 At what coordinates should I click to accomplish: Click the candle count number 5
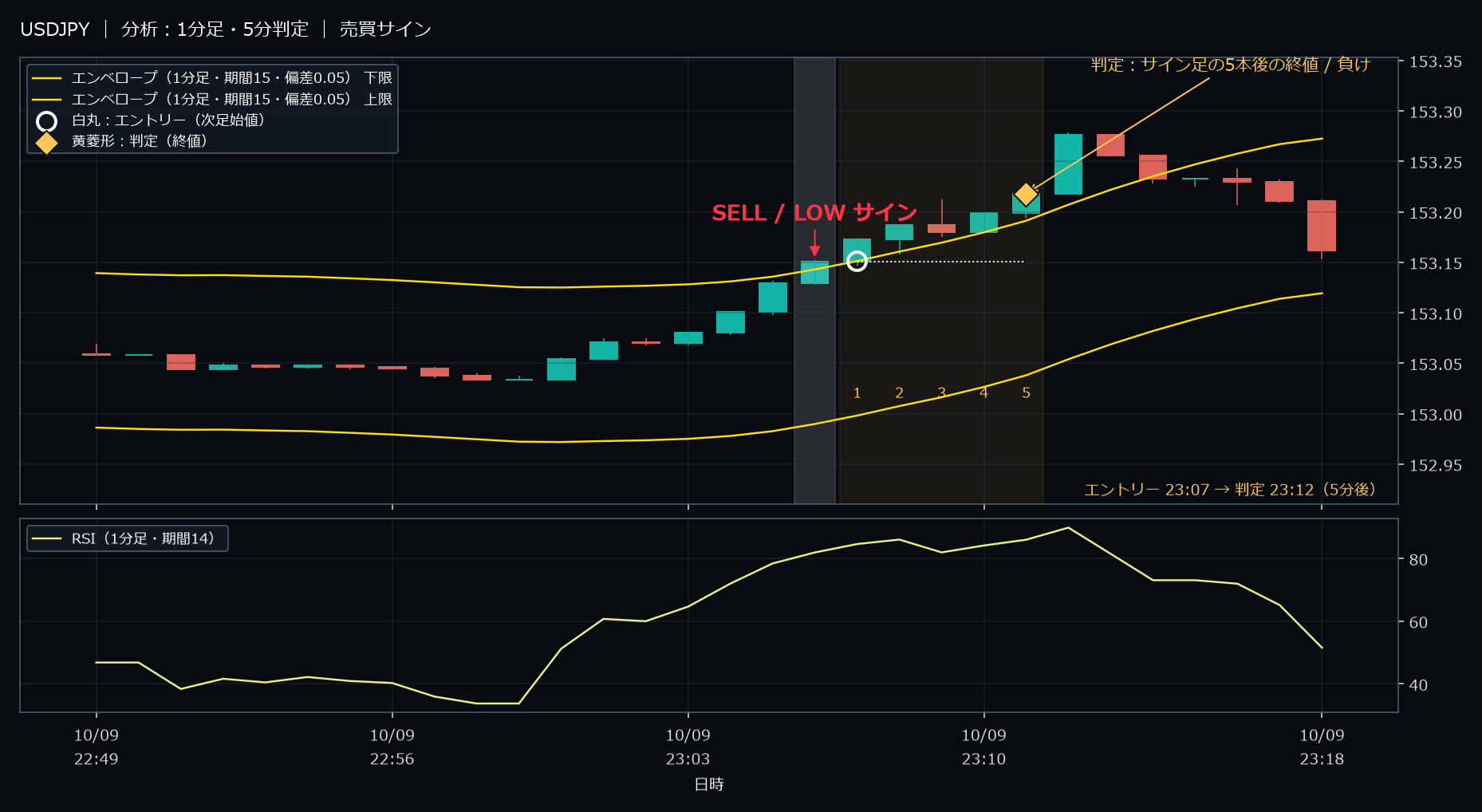pos(1026,393)
